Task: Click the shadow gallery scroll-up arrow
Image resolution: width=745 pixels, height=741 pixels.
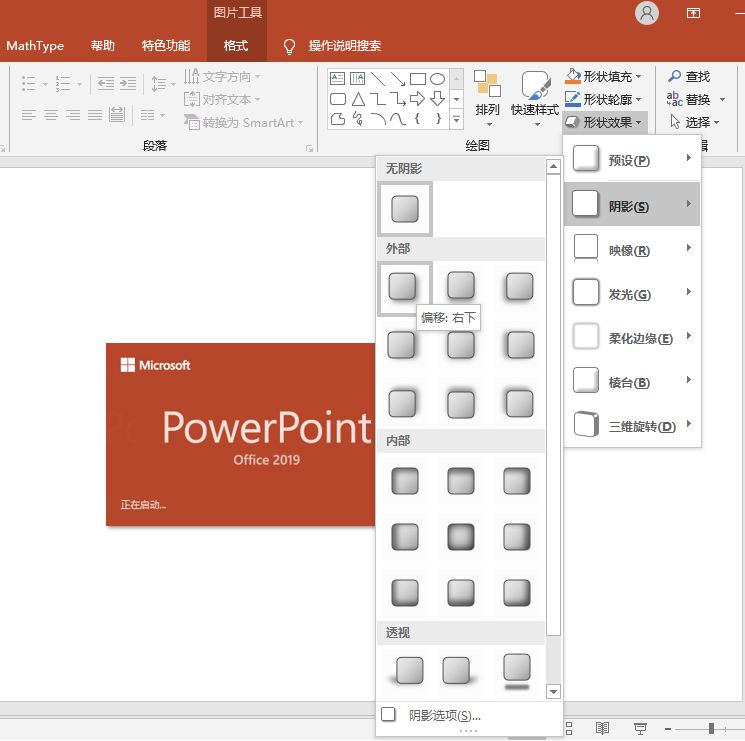Action: point(553,167)
